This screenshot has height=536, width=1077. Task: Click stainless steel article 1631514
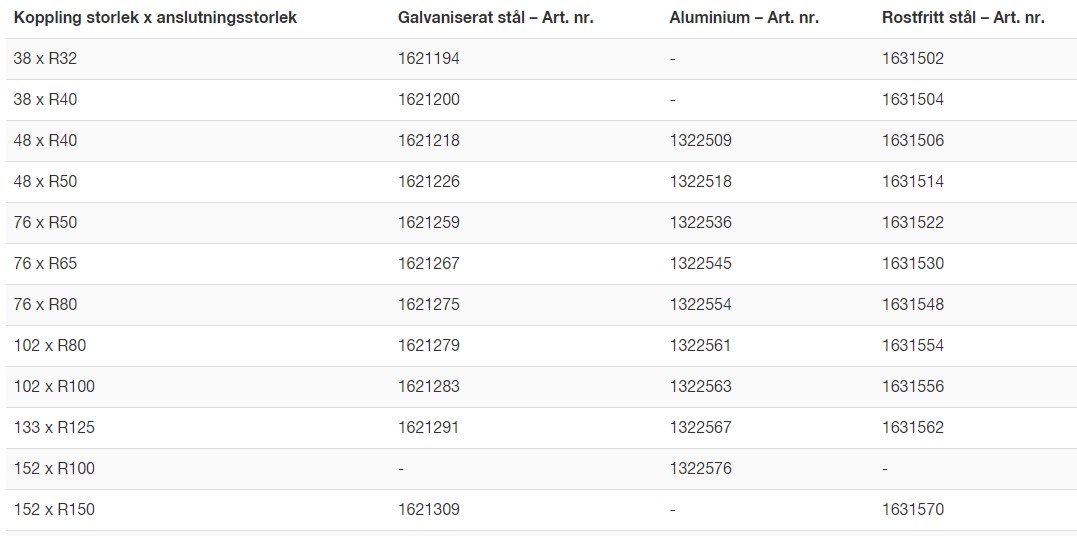(x=912, y=182)
